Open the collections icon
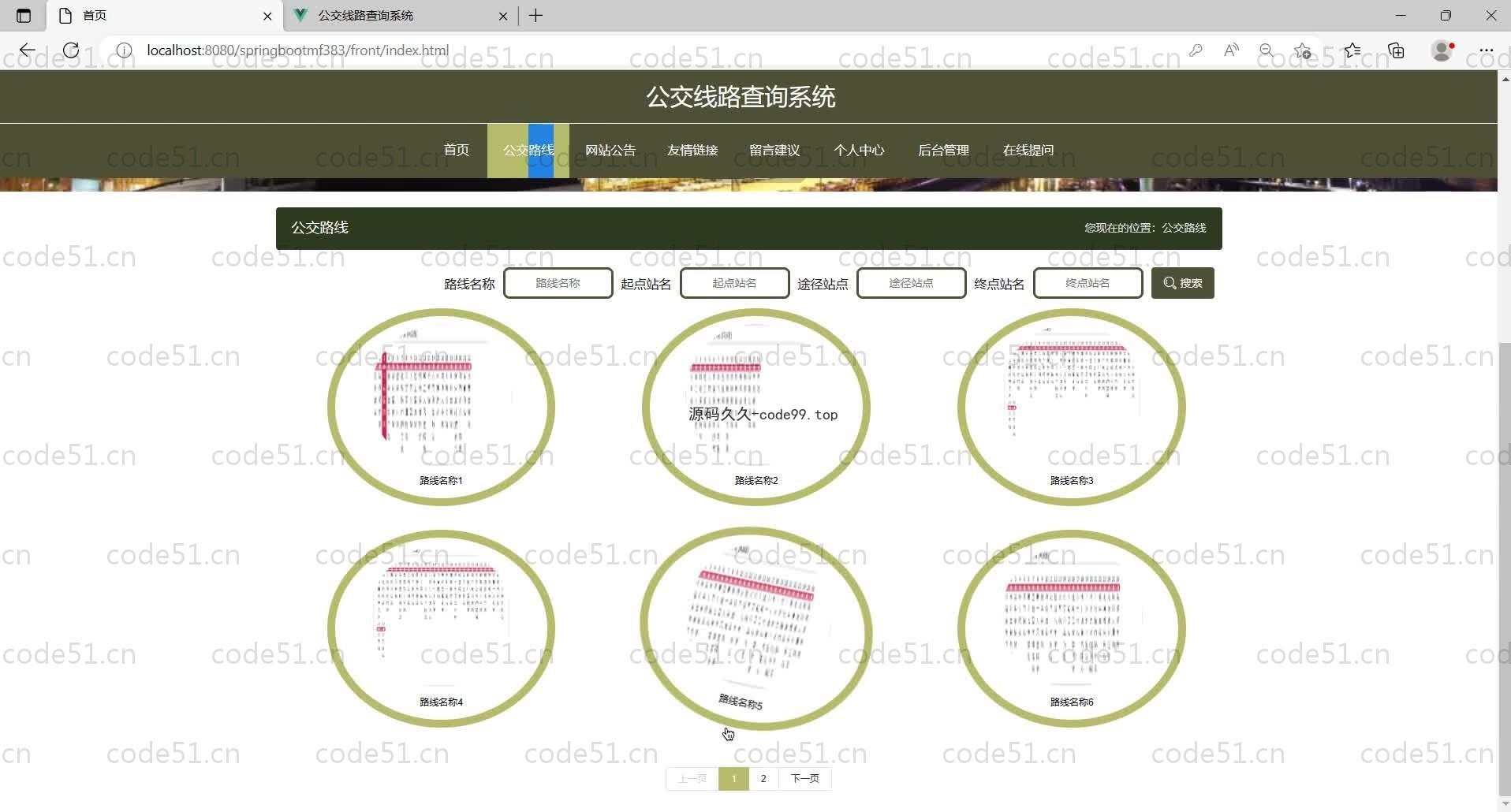Image resolution: width=1511 pixels, height=812 pixels. (x=1397, y=50)
